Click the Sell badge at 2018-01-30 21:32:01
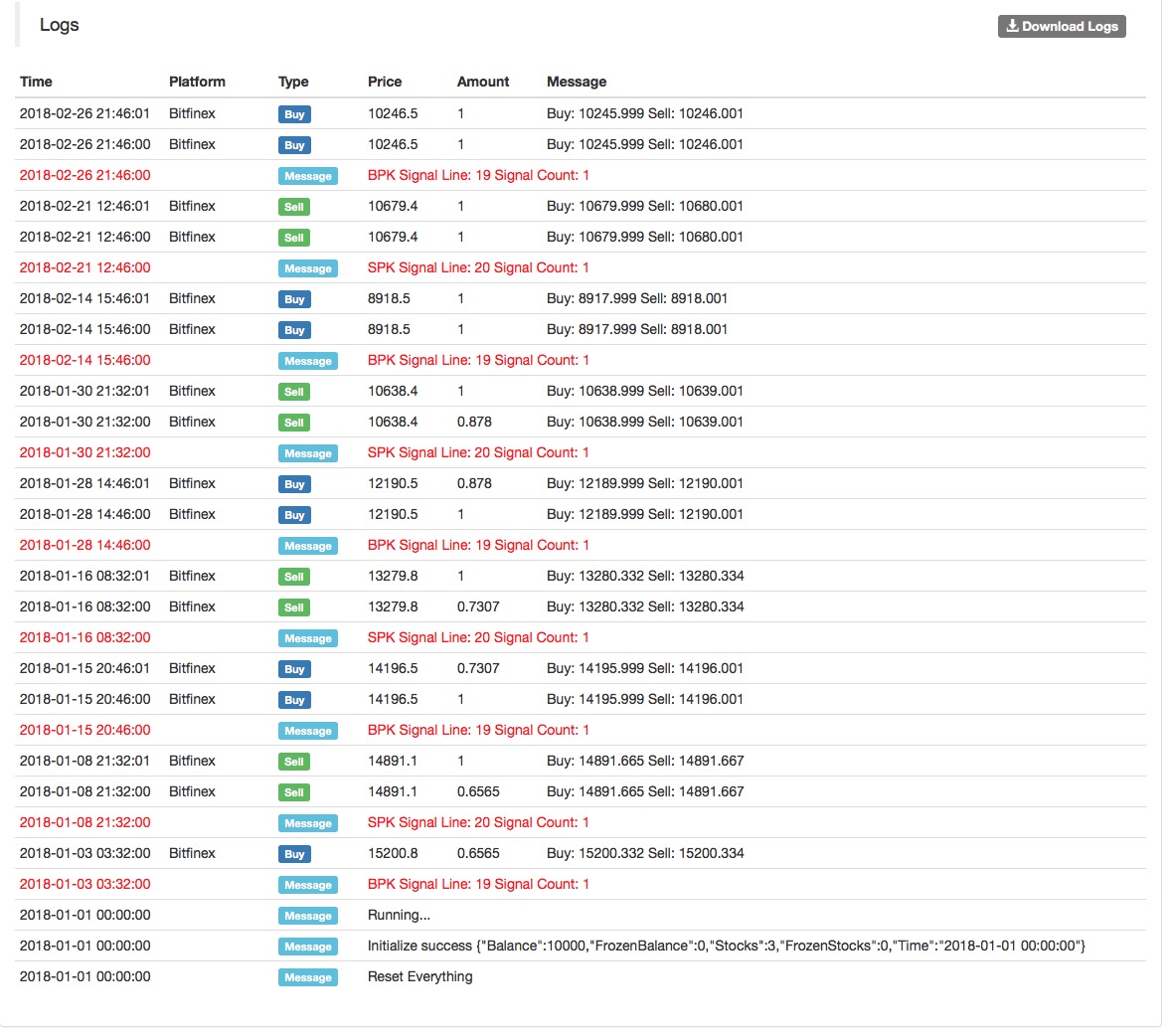The width and height of the screenshot is (1169, 1036). 294,392
